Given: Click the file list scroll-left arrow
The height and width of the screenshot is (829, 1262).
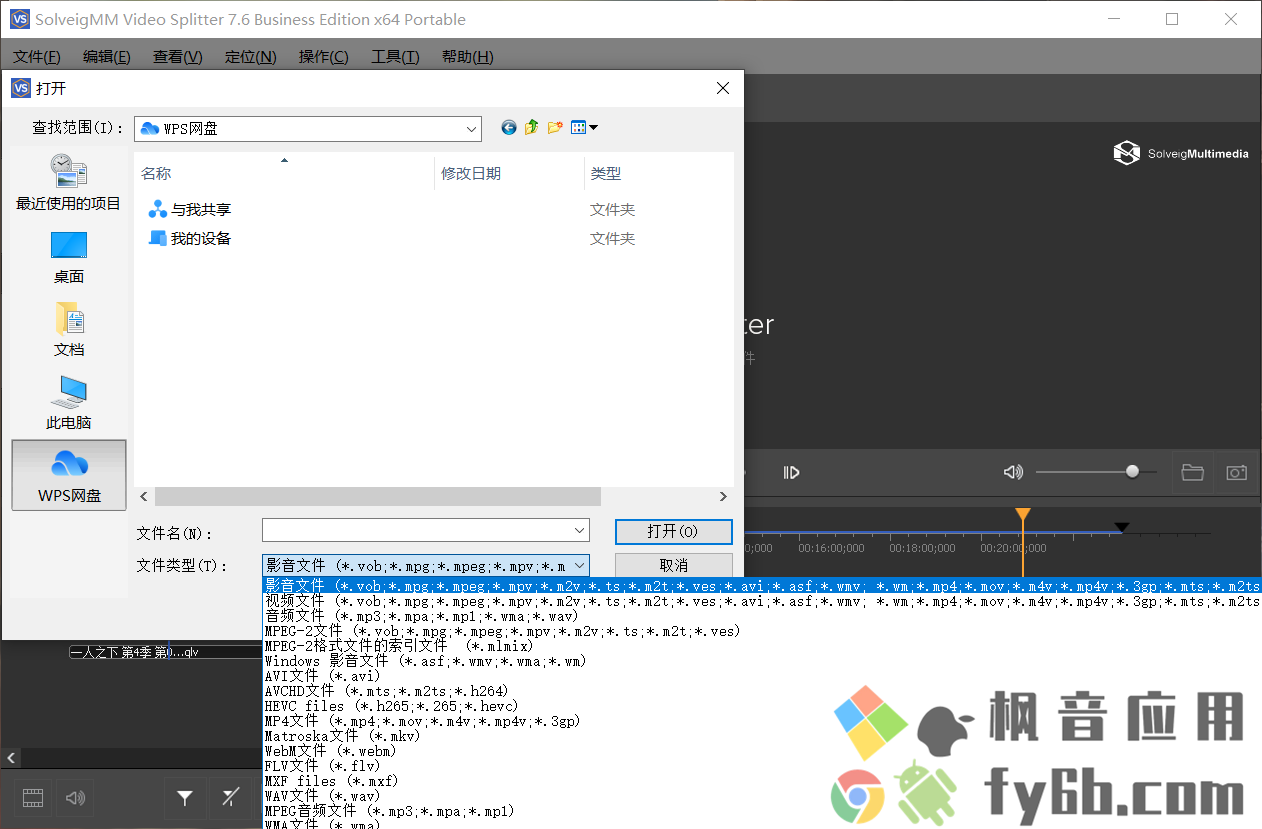Looking at the screenshot, I should [144, 497].
